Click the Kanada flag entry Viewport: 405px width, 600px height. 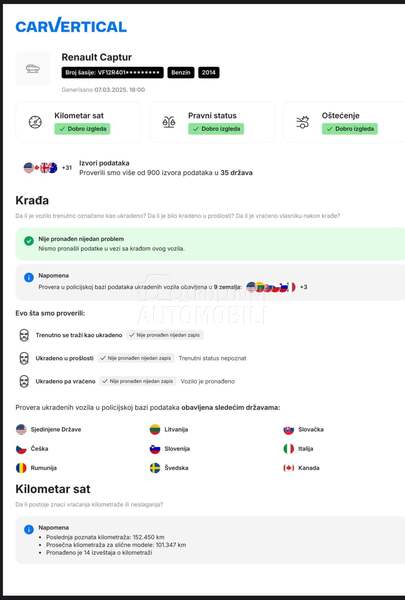301,468
